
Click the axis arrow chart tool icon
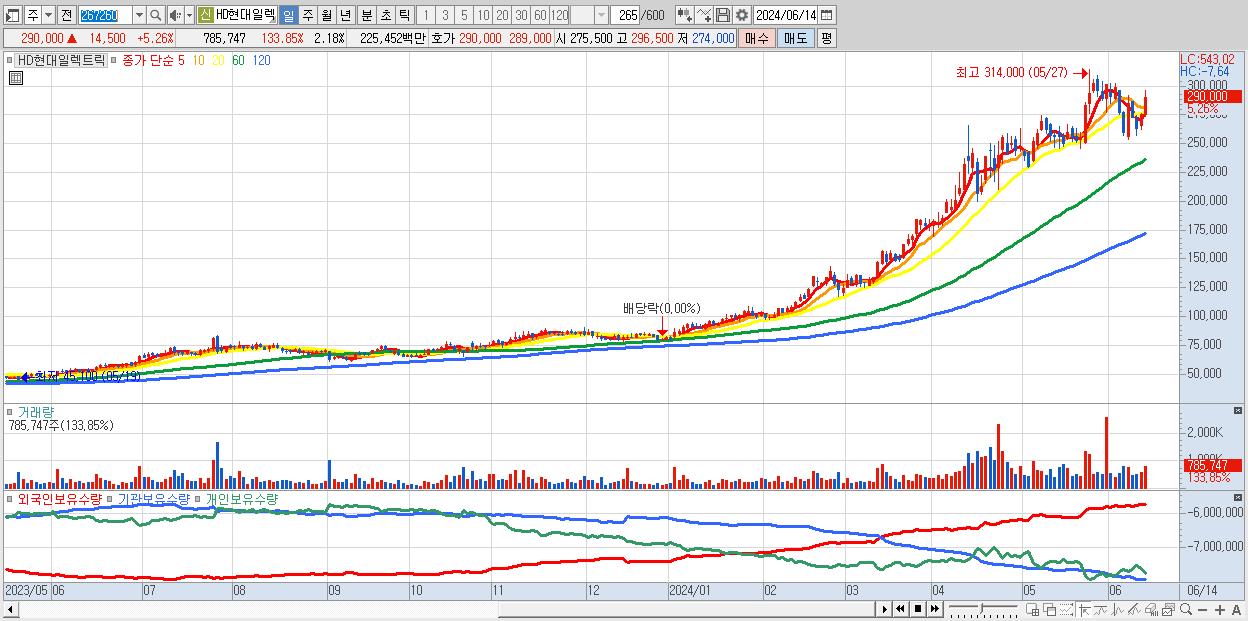(1084, 610)
